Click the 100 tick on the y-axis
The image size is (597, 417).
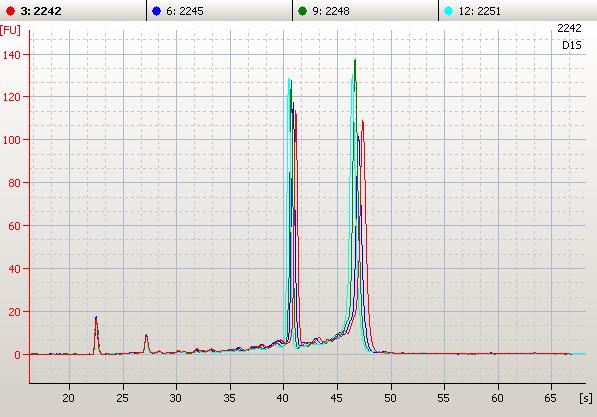(11, 140)
